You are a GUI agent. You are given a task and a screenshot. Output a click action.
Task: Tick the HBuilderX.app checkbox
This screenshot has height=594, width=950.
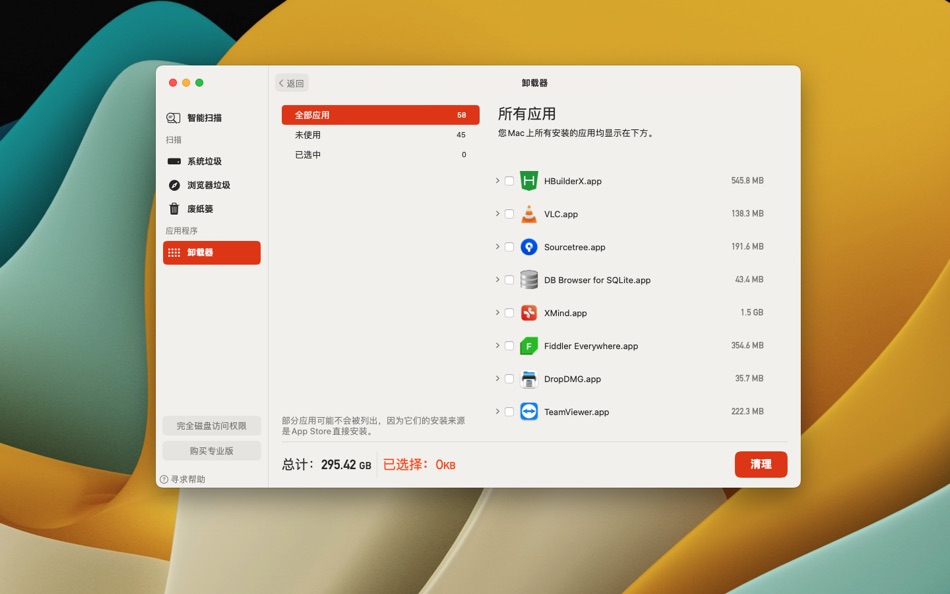[x=509, y=181]
